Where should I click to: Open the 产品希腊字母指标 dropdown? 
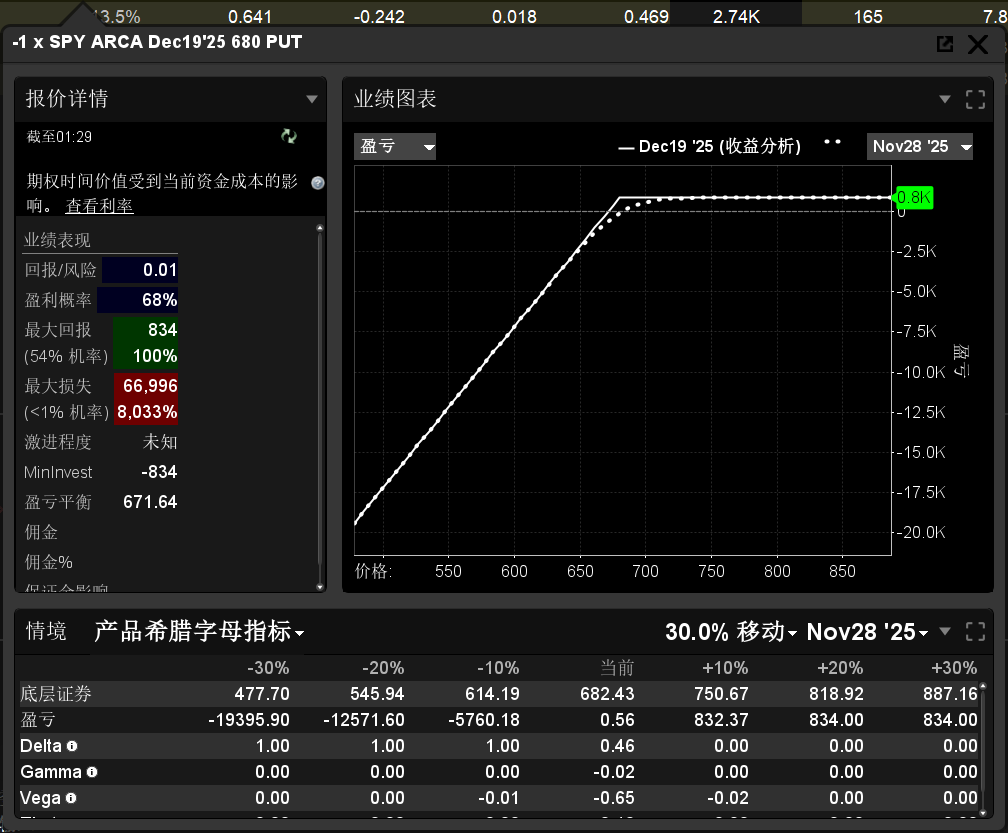tap(199, 632)
